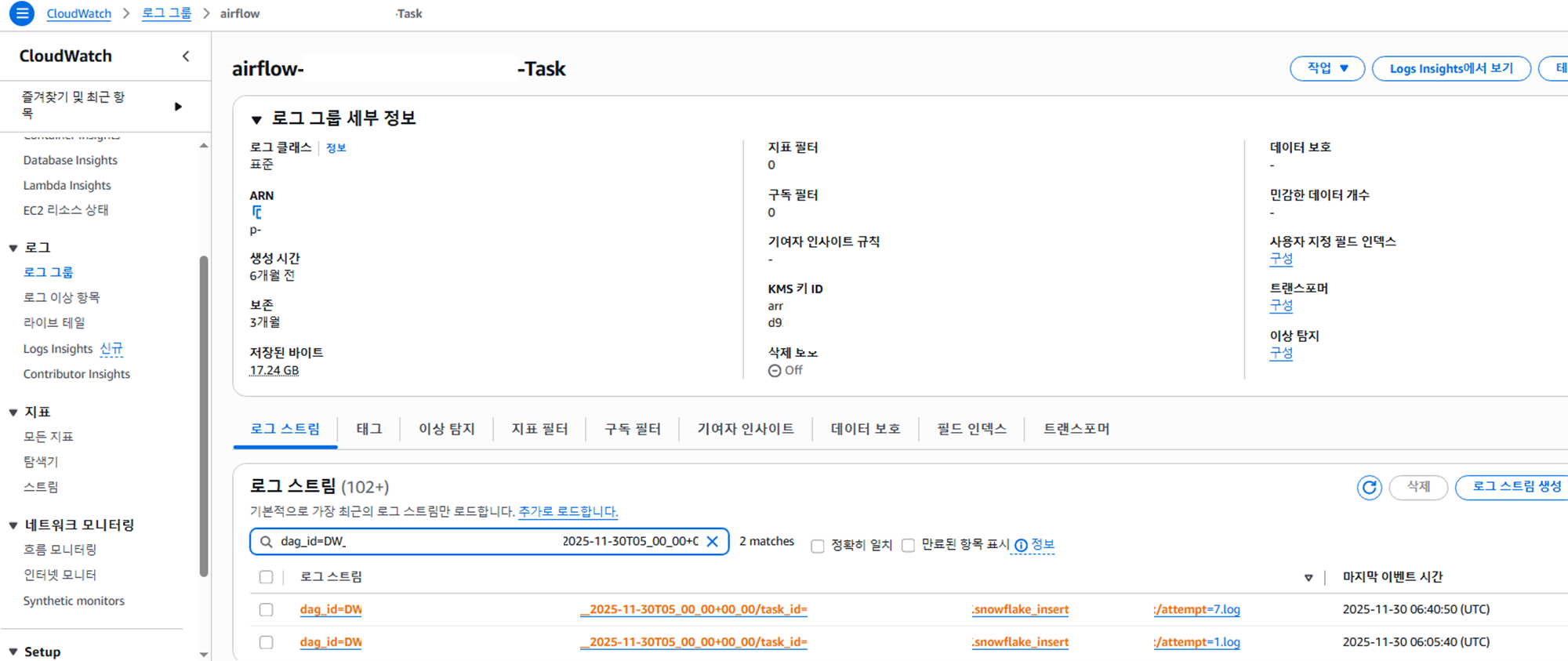Open EC2 리소스 상태 in sidebar

tap(66, 210)
